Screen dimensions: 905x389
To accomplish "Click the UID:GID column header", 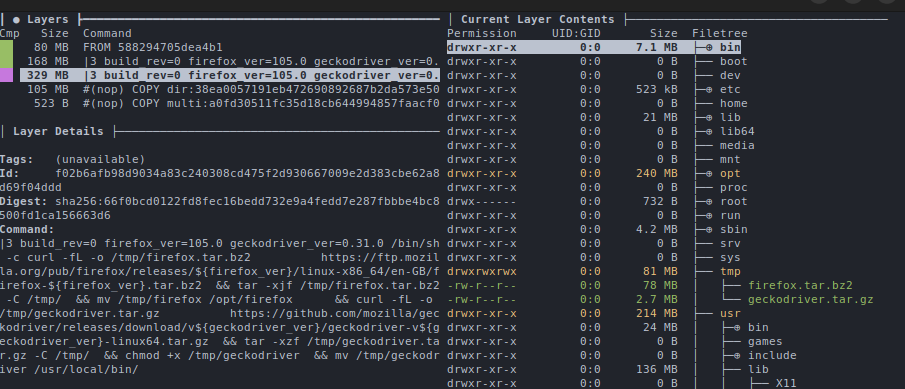I will click(x=576, y=33).
